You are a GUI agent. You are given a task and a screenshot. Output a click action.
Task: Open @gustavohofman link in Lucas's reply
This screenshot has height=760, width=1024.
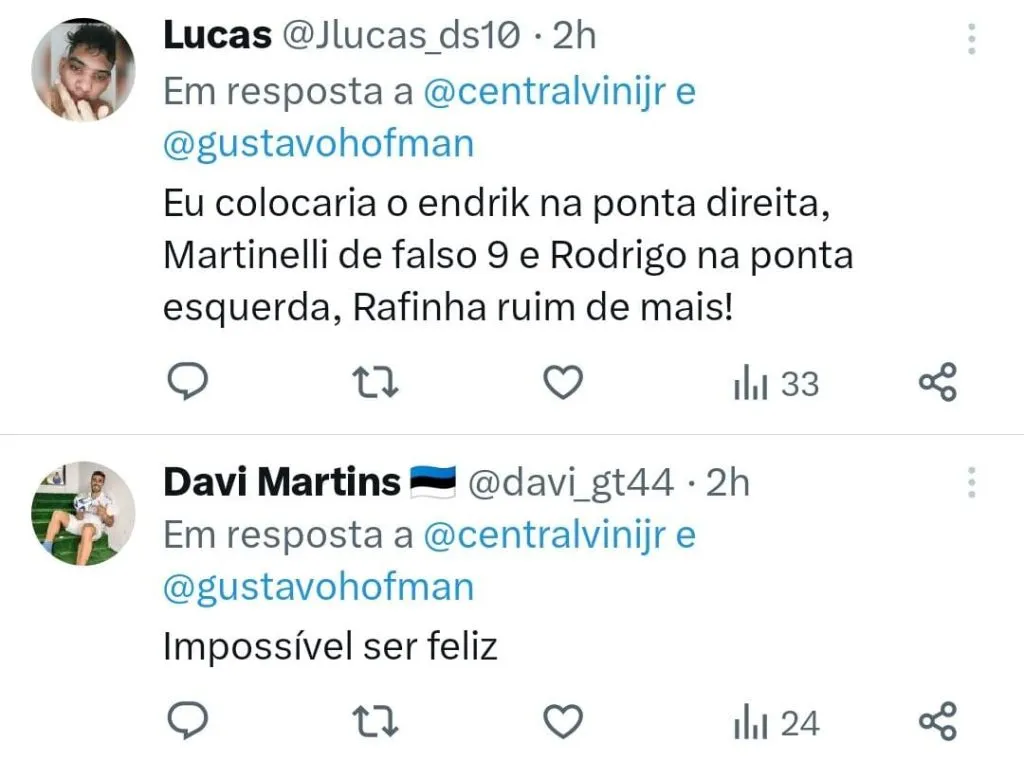click(x=319, y=144)
